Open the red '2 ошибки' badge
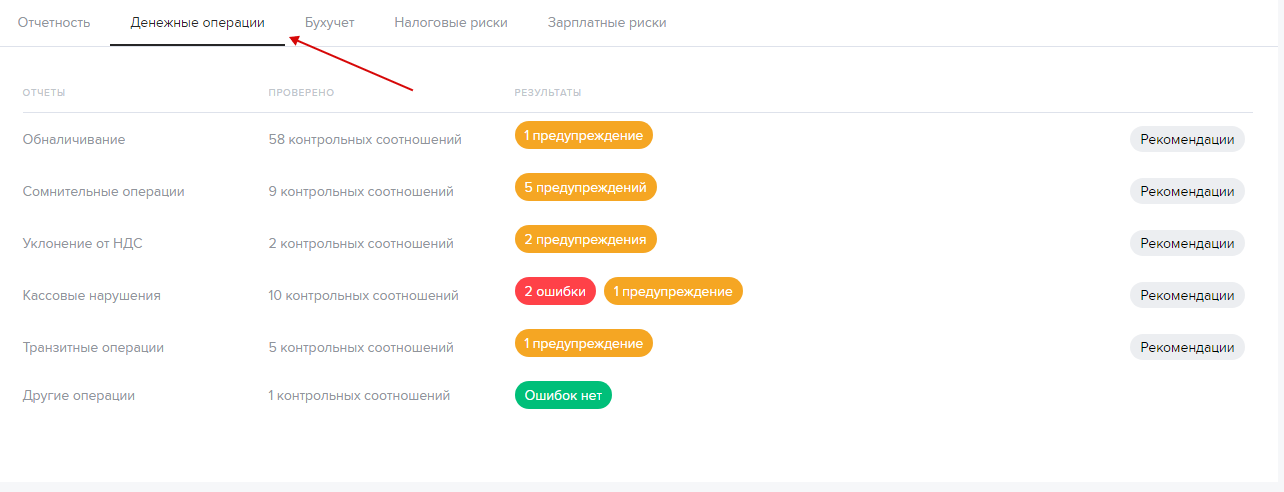1284x492 pixels. [555, 291]
